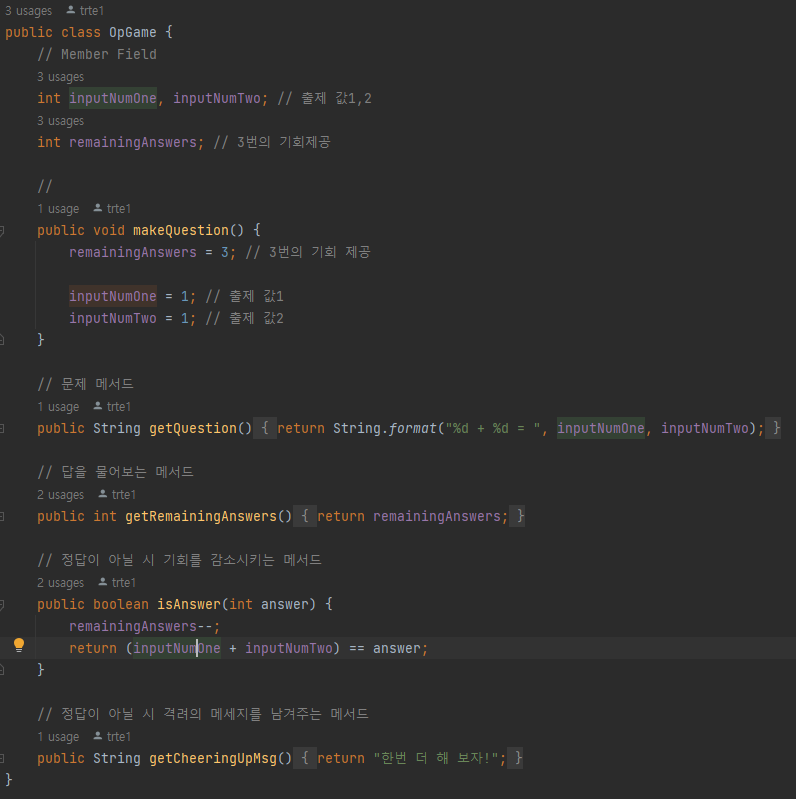Viewport: 796px width, 799px height.
Task: Expand the folded opening brace after getQuestion()
Action: [x=265, y=428]
